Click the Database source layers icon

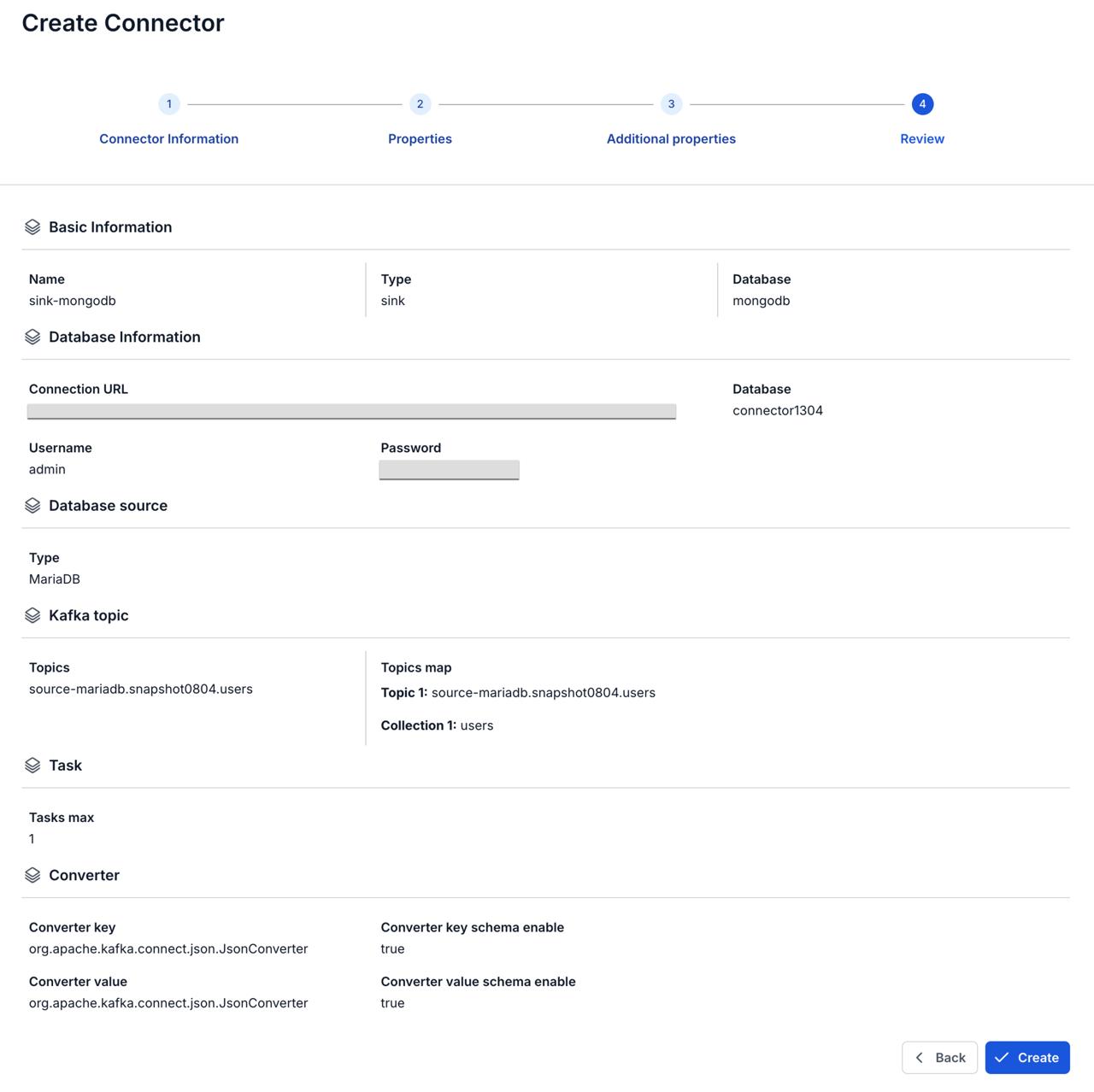32,506
